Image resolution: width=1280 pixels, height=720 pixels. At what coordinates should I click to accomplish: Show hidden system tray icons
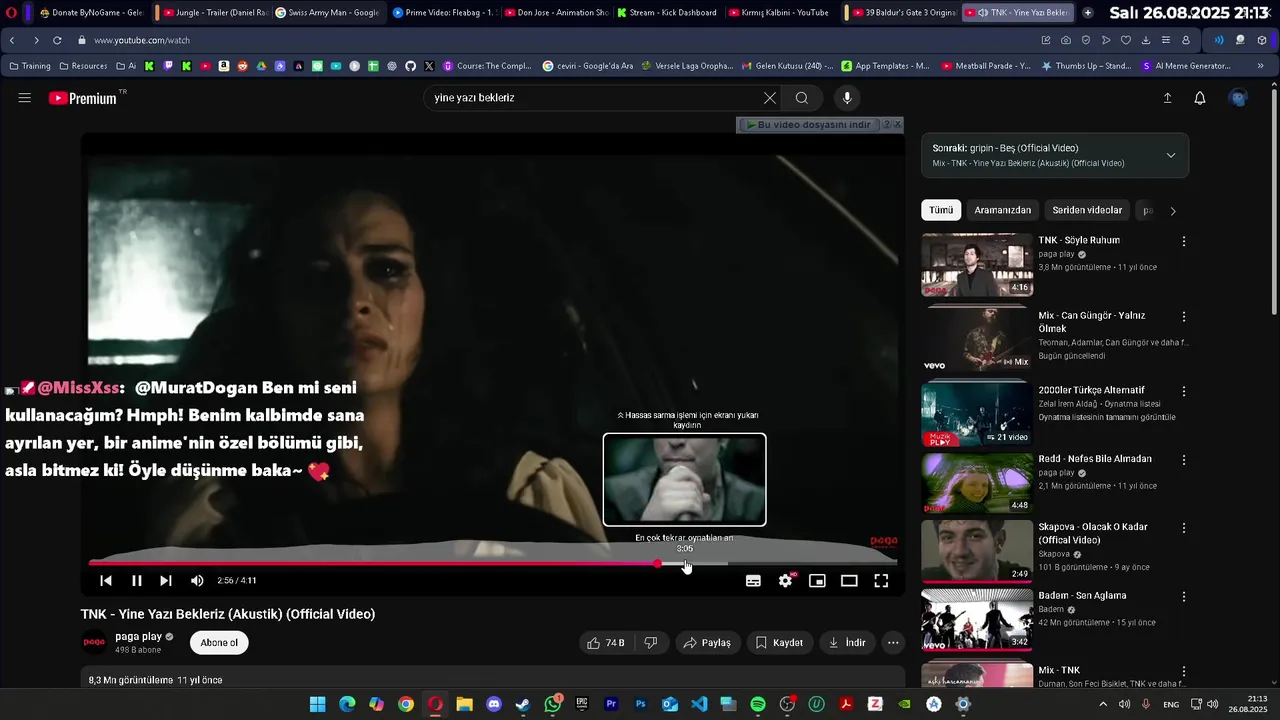[x=1103, y=704]
